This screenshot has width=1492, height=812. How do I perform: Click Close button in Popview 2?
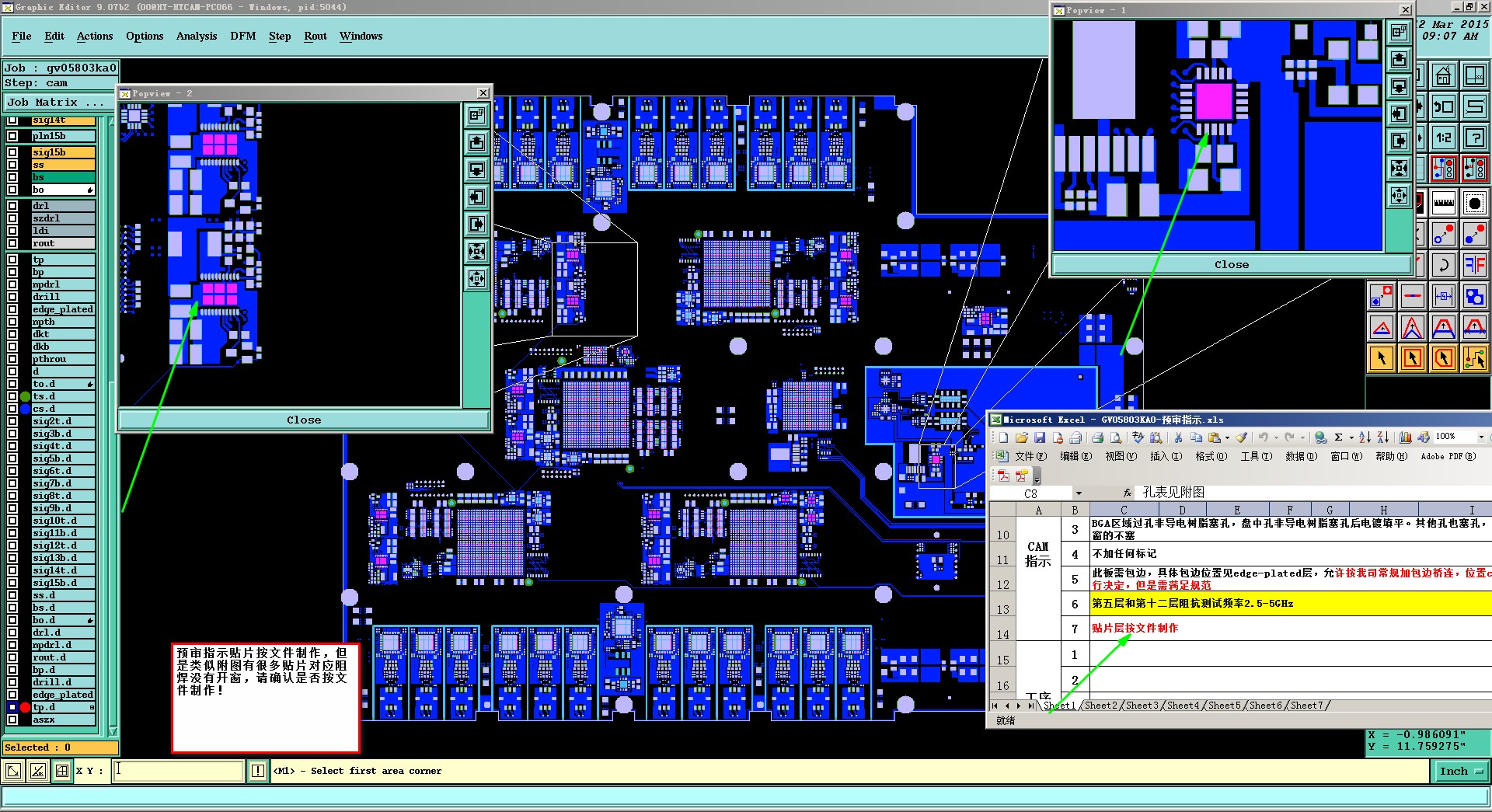tap(304, 420)
